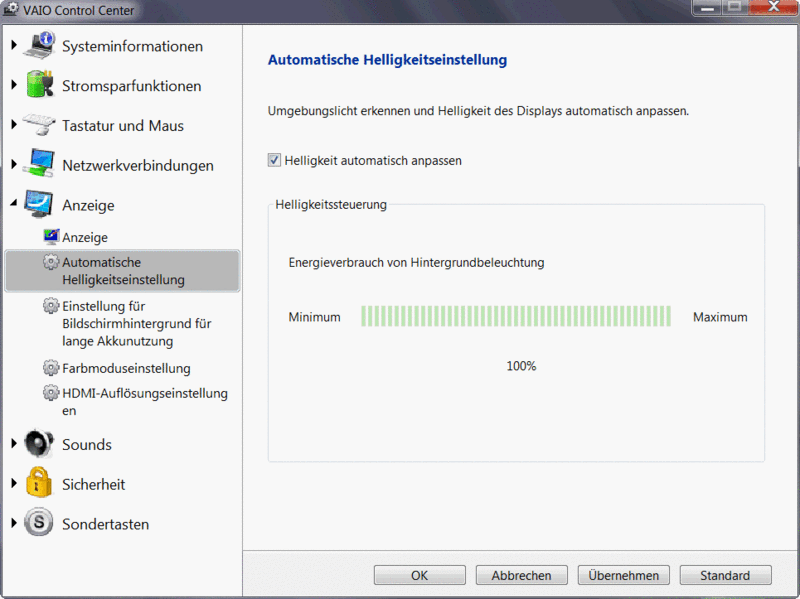Click the Maximum label
The height and width of the screenshot is (599, 800).
[720, 317]
